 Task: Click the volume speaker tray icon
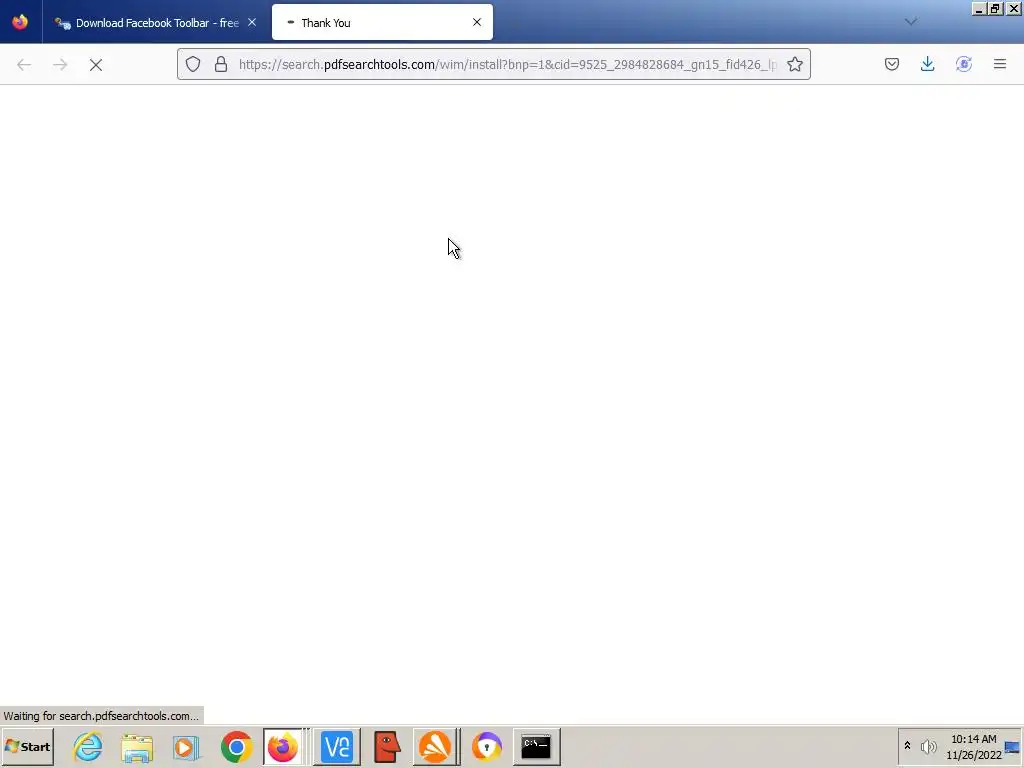[929, 746]
